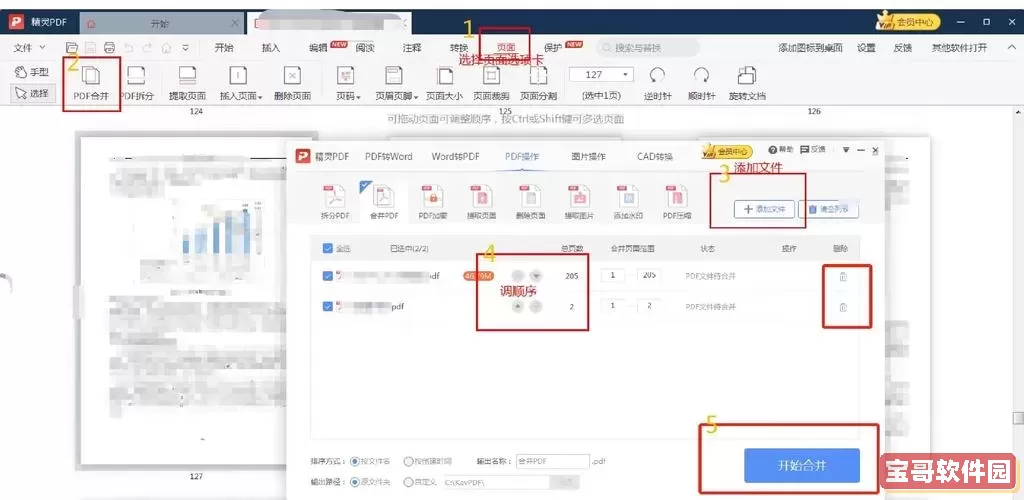Click the PDF压缩 compress icon
Image resolution: width=1024 pixels, height=500 pixels.
click(677, 196)
